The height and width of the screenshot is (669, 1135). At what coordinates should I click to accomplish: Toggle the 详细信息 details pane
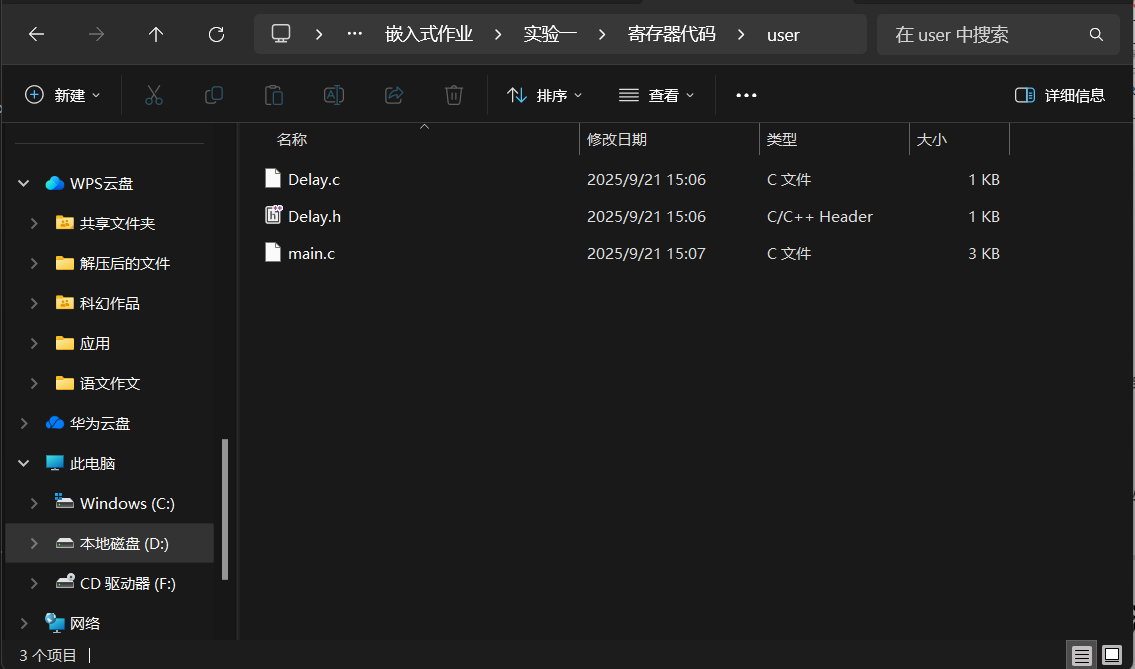[x=1060, y=95]
